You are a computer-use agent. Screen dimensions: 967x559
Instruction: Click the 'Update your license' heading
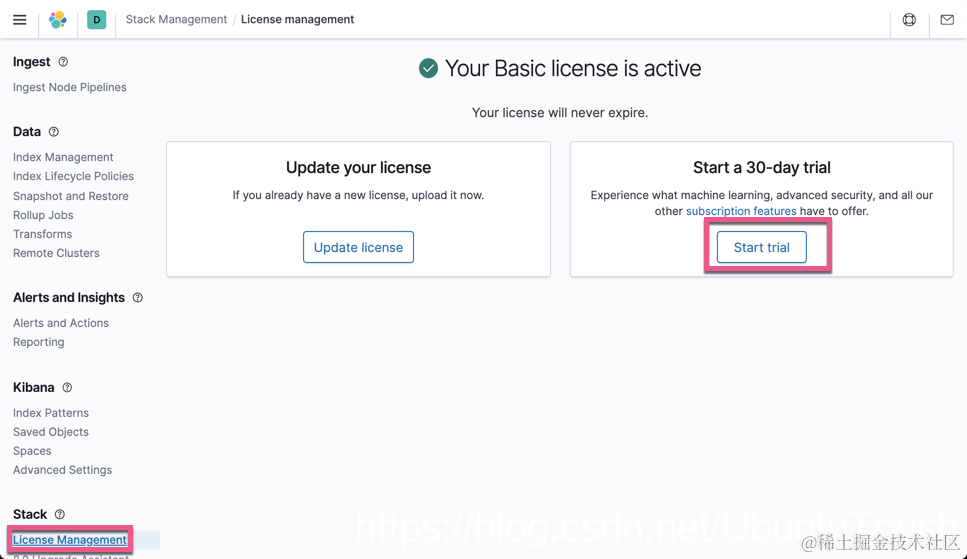[x=358, y=168]
